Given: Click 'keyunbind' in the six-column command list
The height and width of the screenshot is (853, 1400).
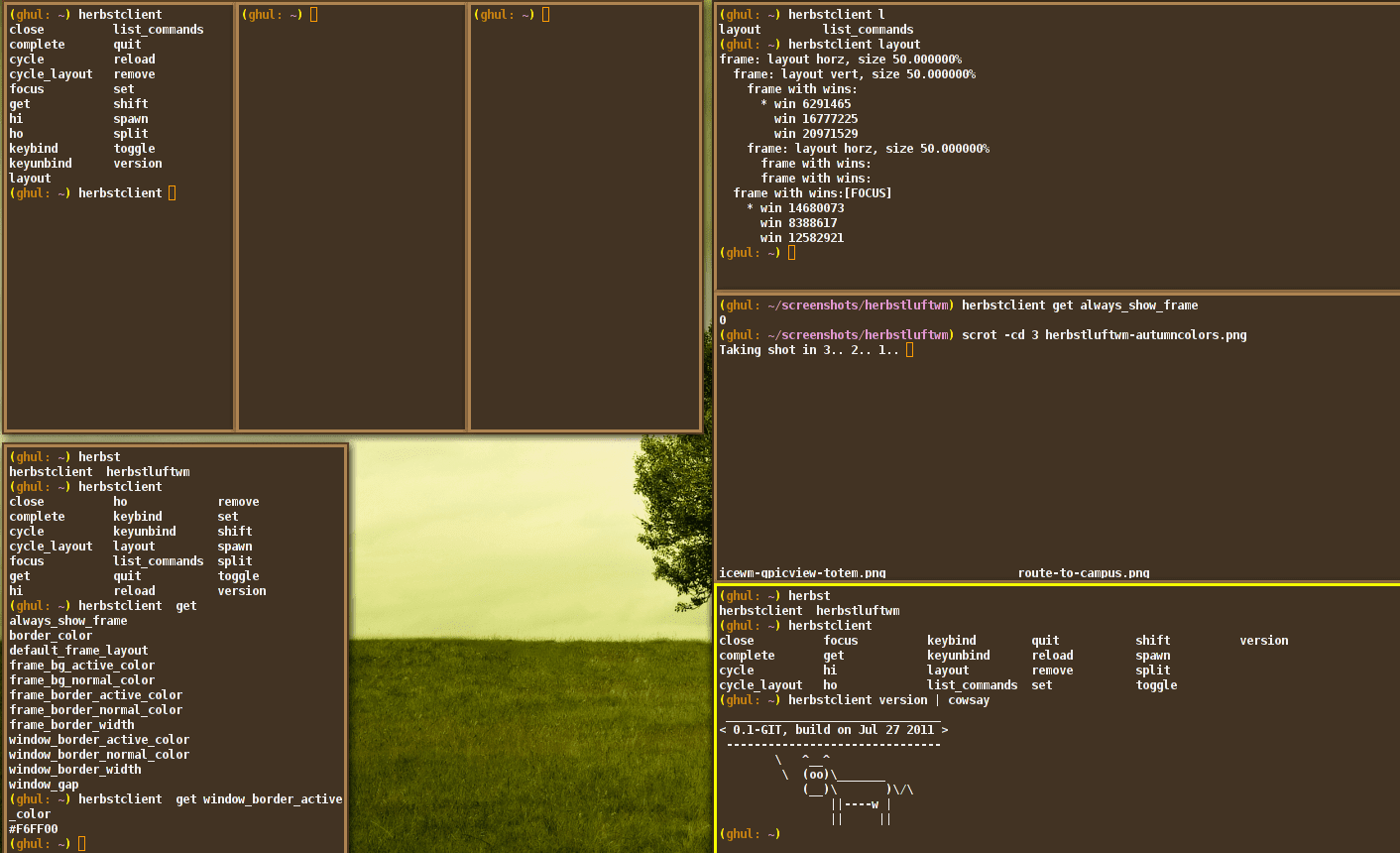Looking at the screenshot, I should pos(958,656).
